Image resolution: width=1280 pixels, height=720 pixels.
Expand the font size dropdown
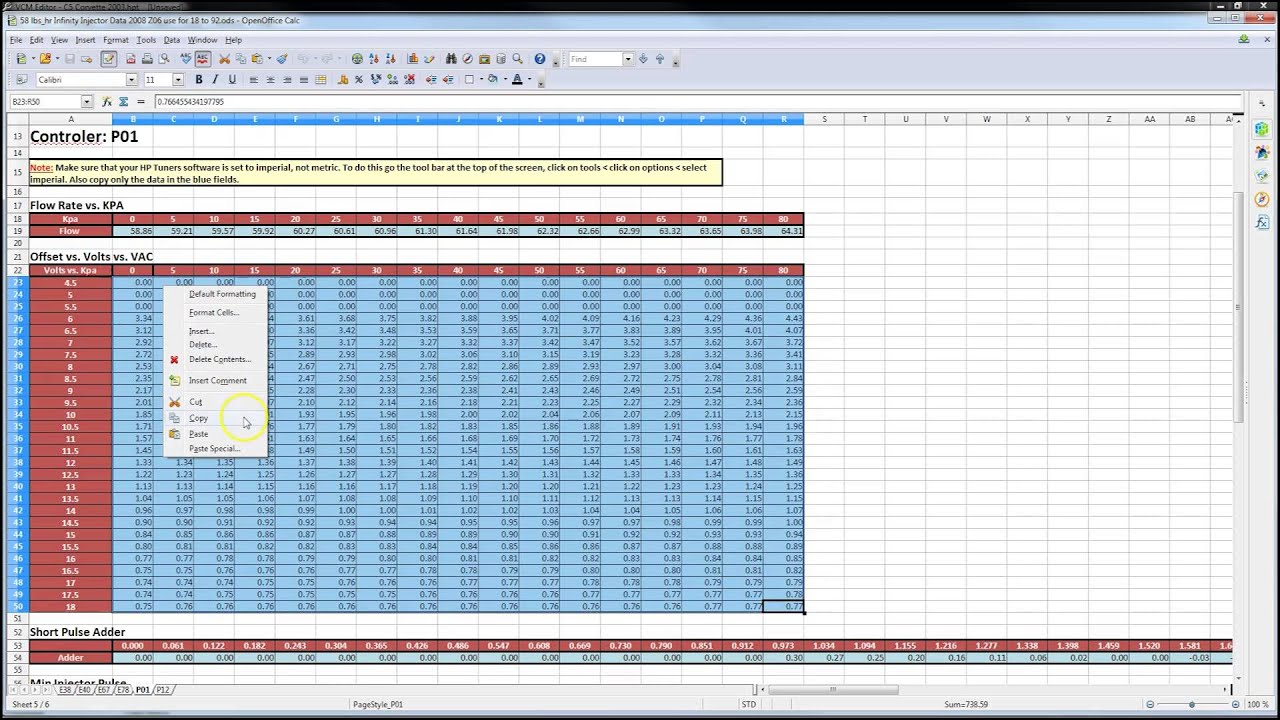click(x=178, y=80)
